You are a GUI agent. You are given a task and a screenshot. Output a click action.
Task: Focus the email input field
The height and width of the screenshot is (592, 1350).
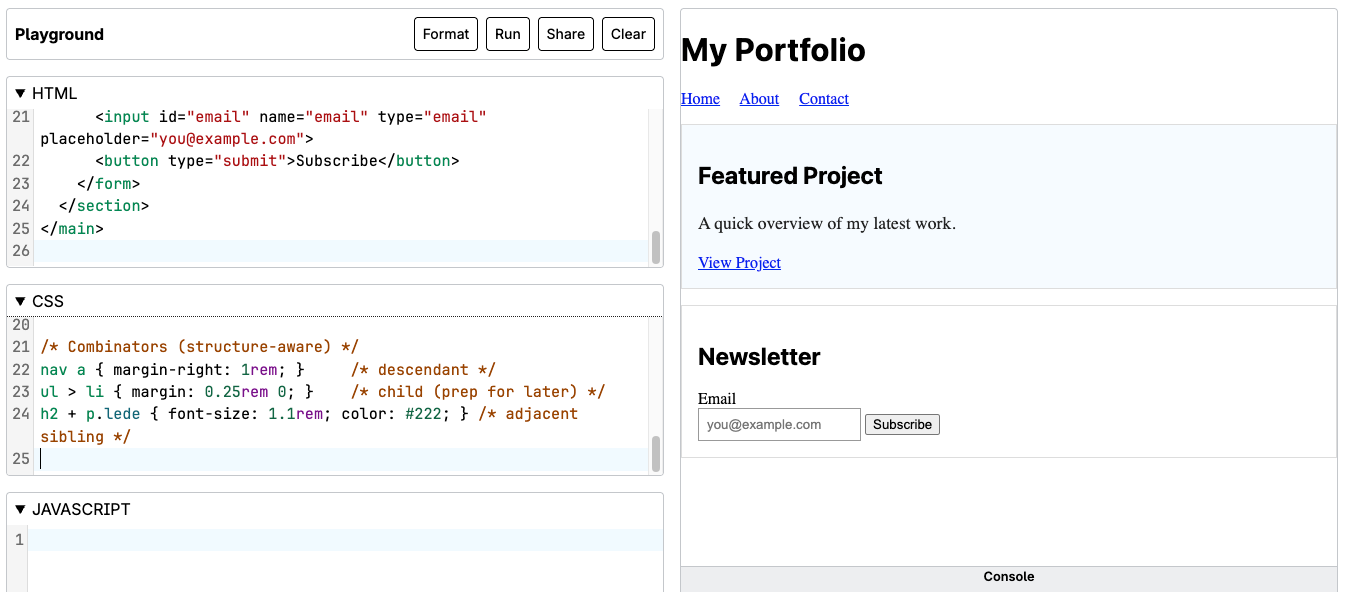(x=779, y=424)
